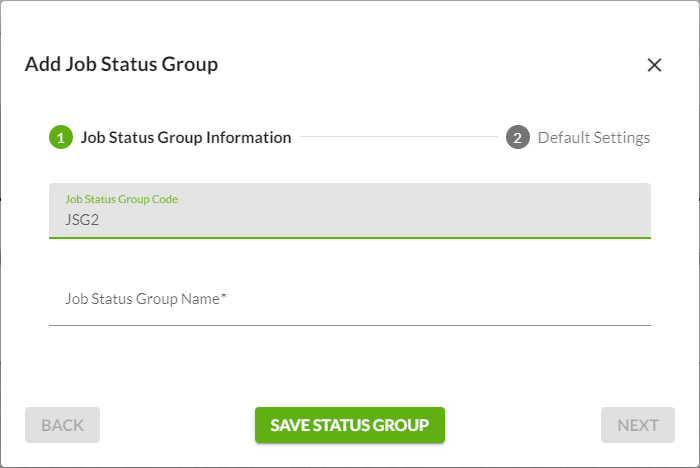Screen dimensions: 700x468
Task: Click SAVE STATUS GROUP button
Action: pyautogui.click(x=349, y=425)
